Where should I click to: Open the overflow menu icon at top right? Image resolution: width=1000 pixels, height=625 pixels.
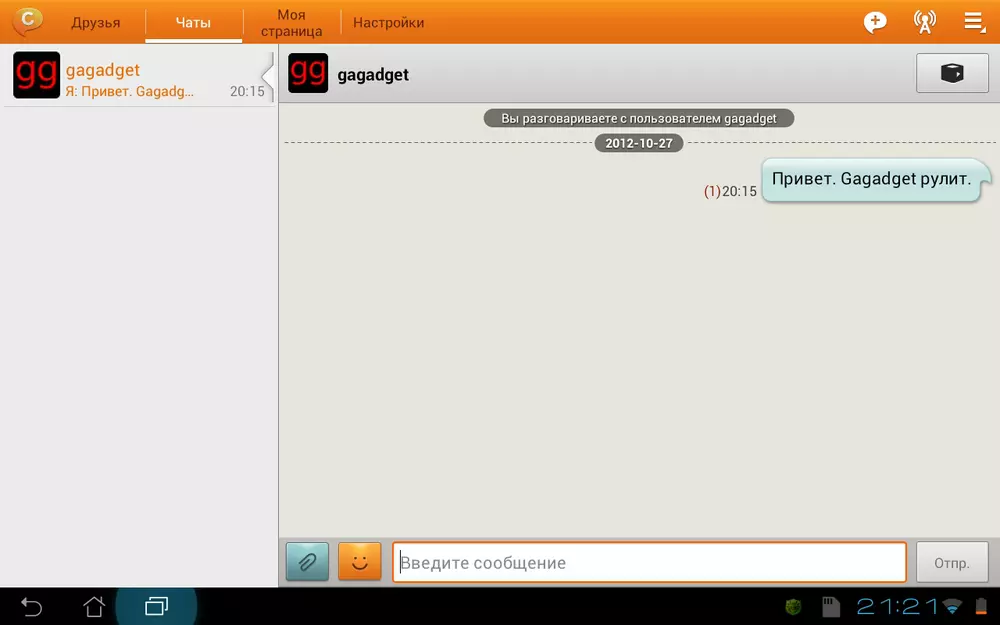[974, 22]
